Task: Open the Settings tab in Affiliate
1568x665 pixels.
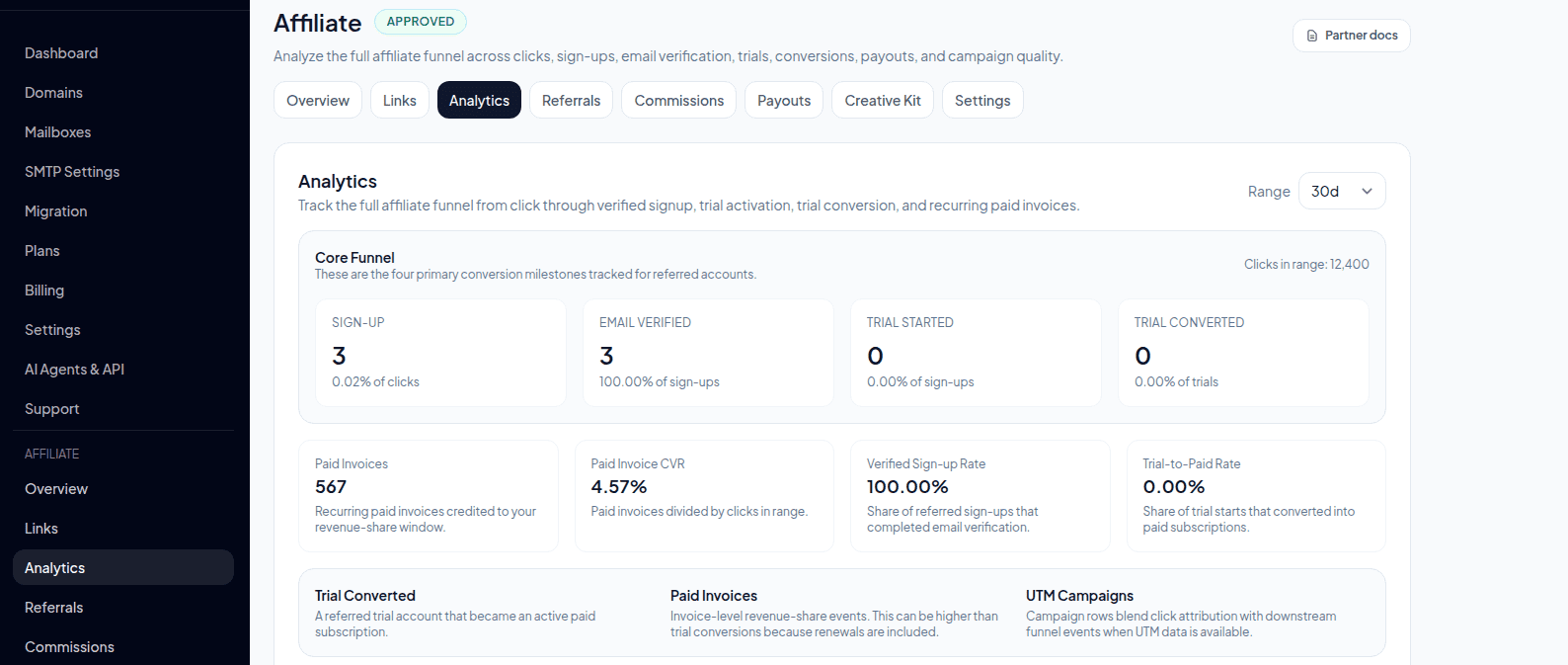Action: [982, 100]
